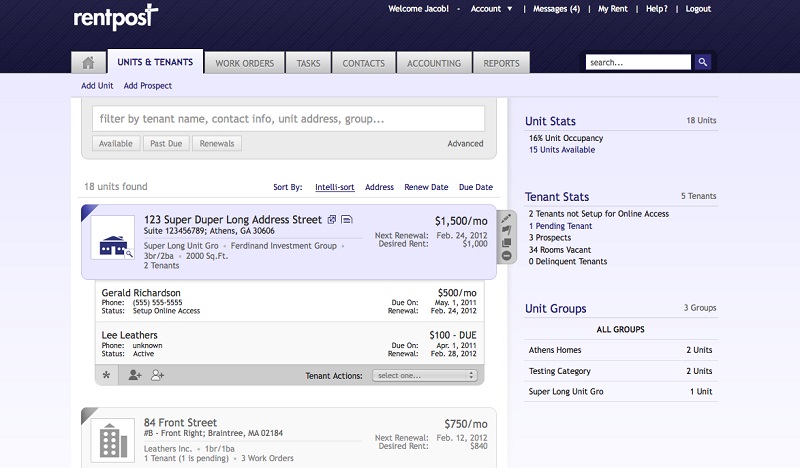Sort units by Address

coord(379,187)
